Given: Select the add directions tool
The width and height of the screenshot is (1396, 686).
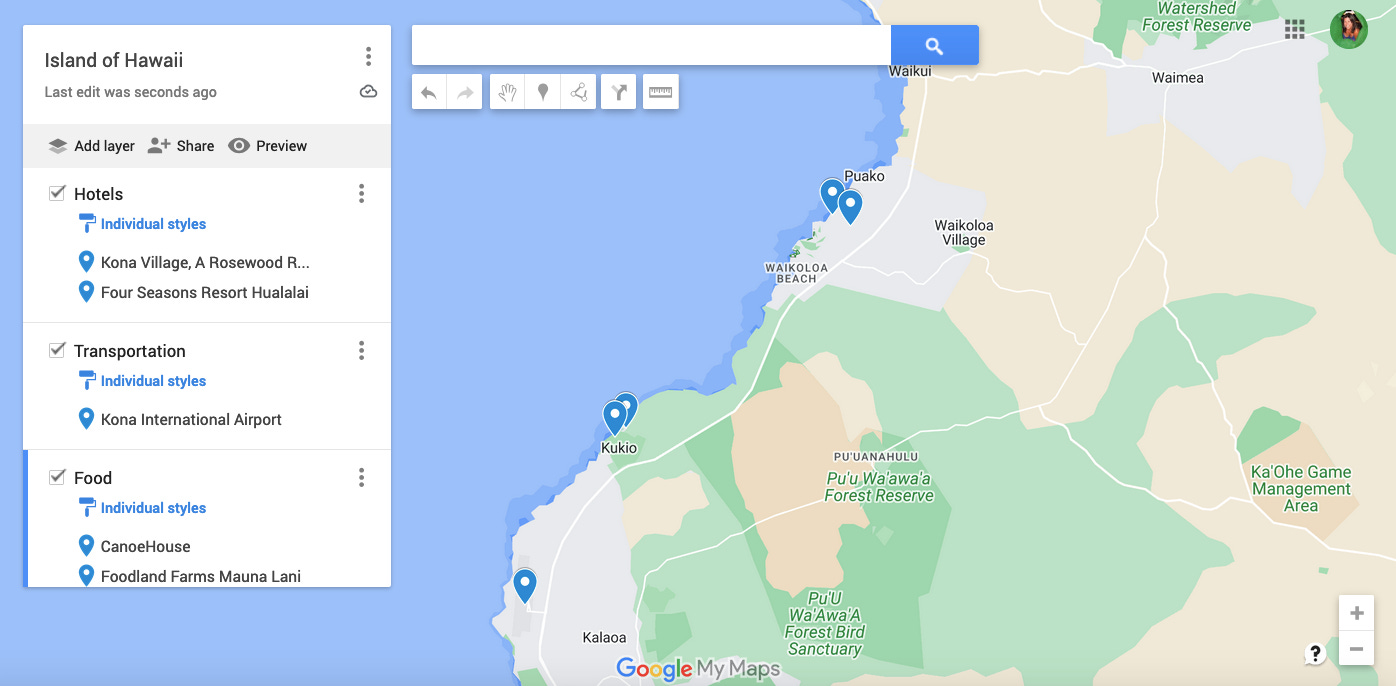Looking at the screenshot, I should [x=619, y=92].
